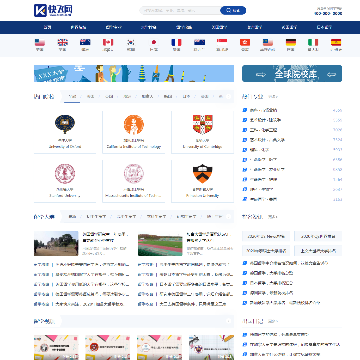Image resolution: width=360 pixels, height=360 pixels.
Task: Click the blue search button
Action: point(233,10)
